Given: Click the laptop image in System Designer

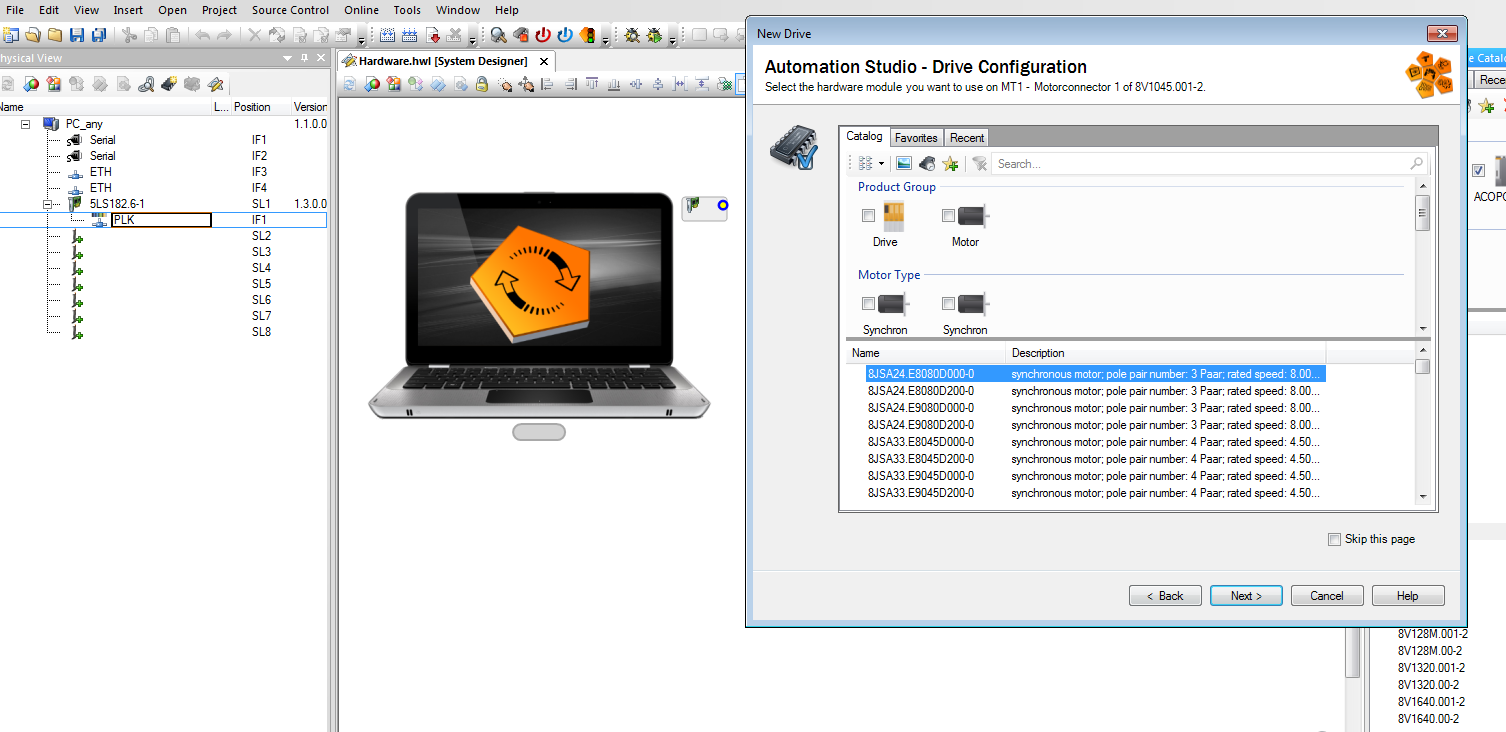Looking at the screenshot, I should point(539,305).
